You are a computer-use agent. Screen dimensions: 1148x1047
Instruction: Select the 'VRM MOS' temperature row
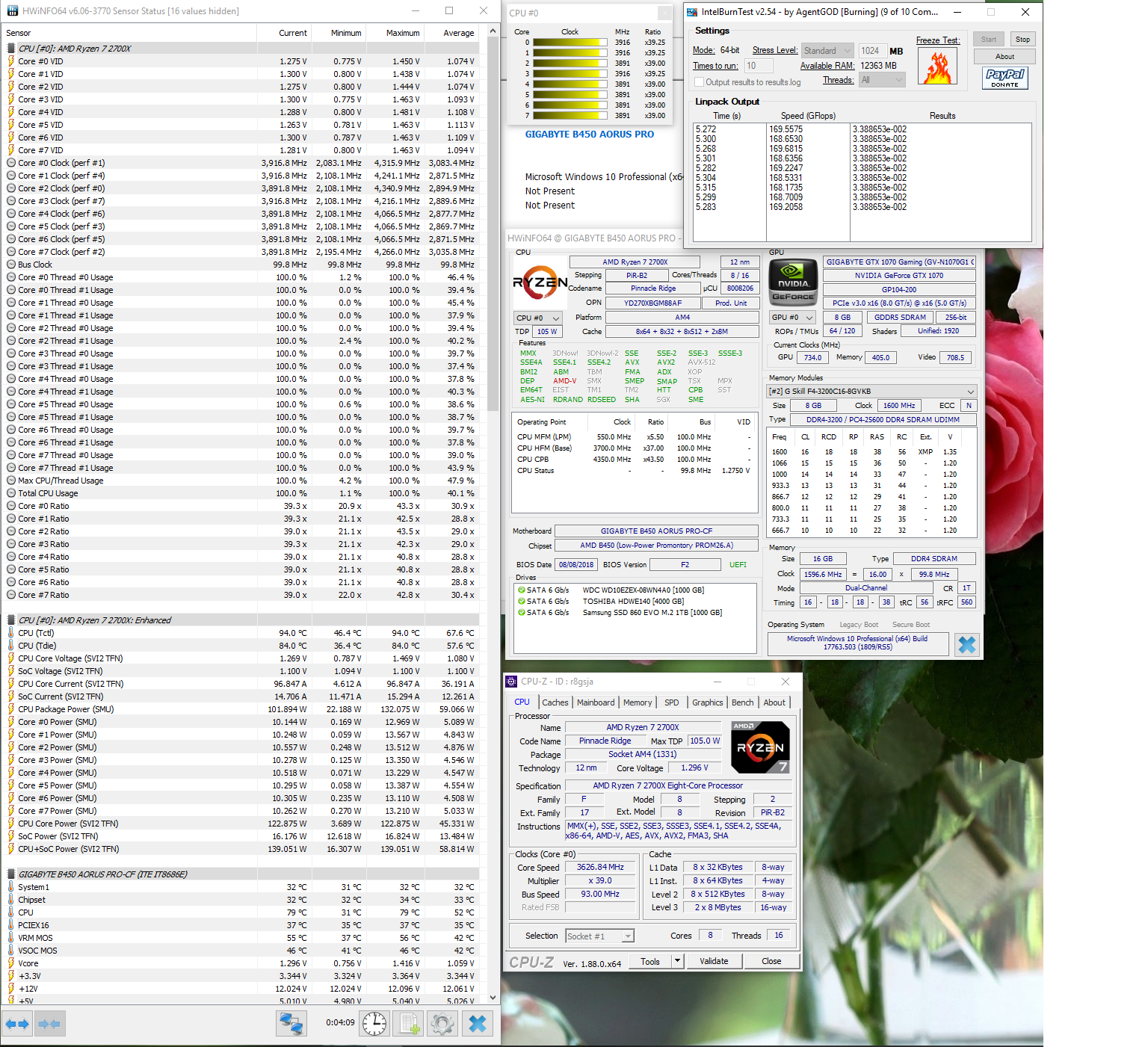click(x=241, y=938)
